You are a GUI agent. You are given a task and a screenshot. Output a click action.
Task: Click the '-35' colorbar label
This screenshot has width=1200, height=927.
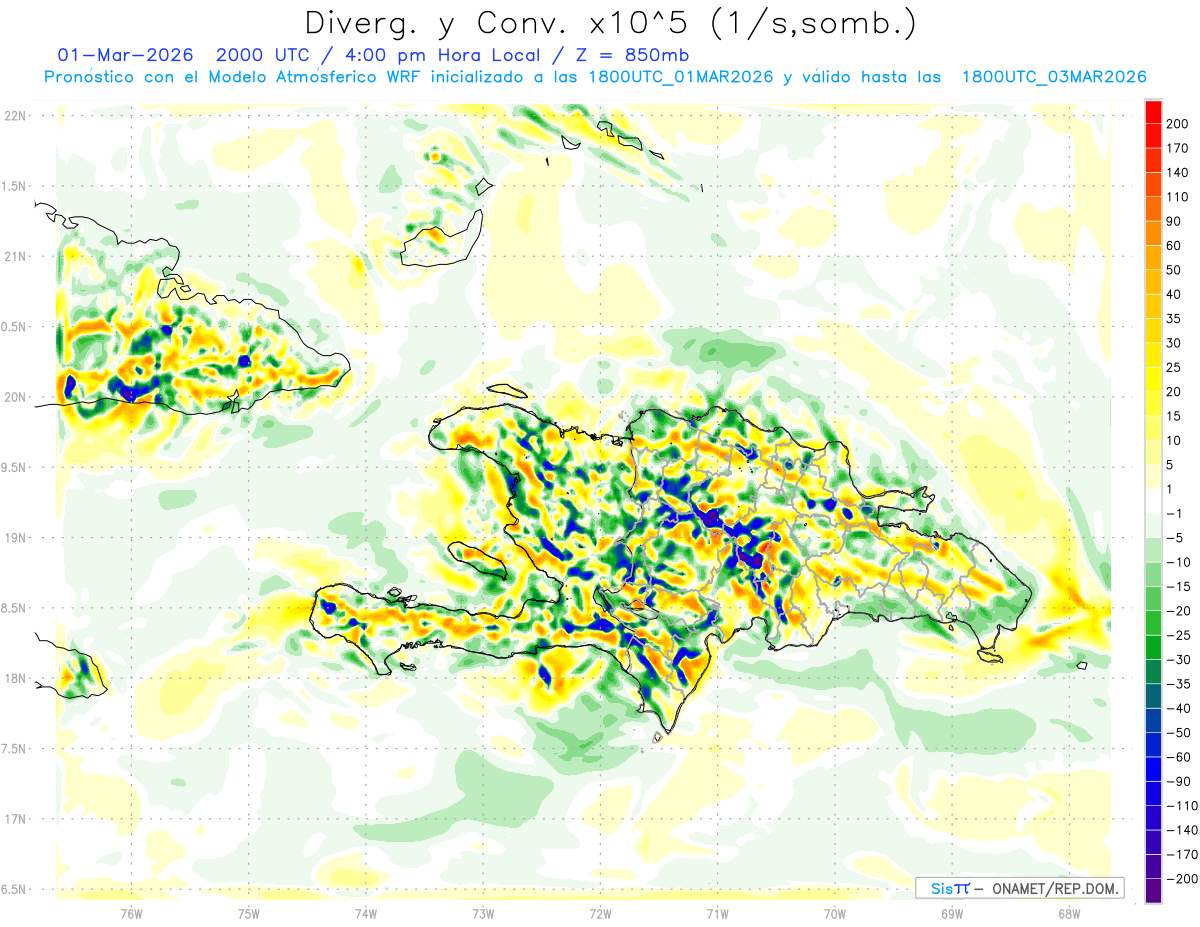click(x=1178, y=685)
